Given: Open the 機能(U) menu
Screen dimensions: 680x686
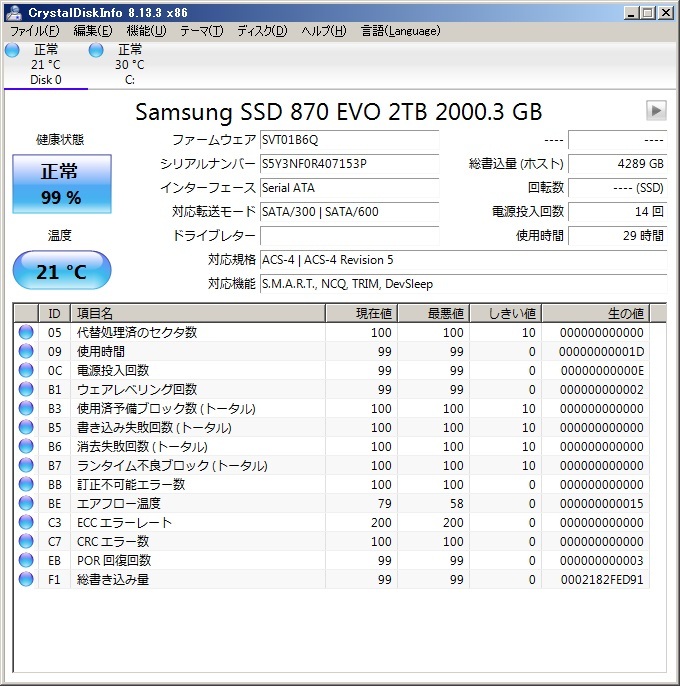Looking at the screenshot, I should (x=147, y=31).
